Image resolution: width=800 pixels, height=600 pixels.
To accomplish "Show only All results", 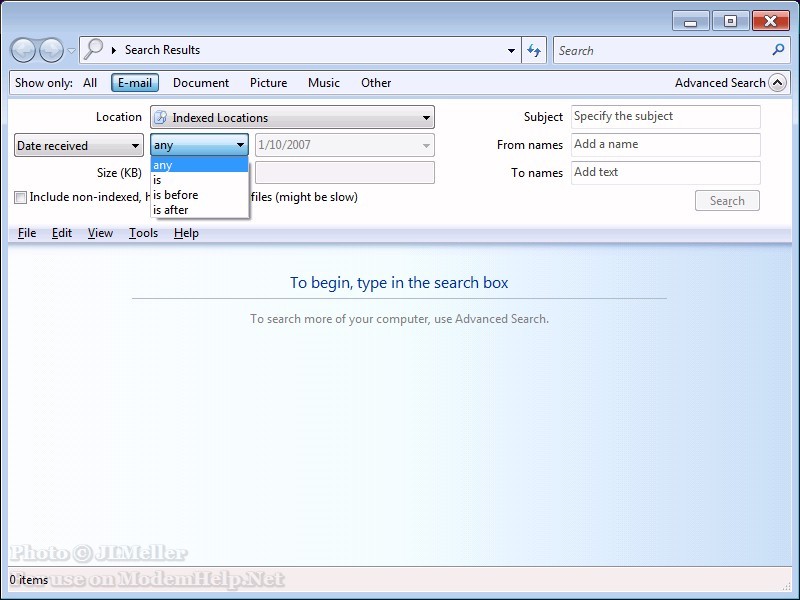I will tap(90, 83).
